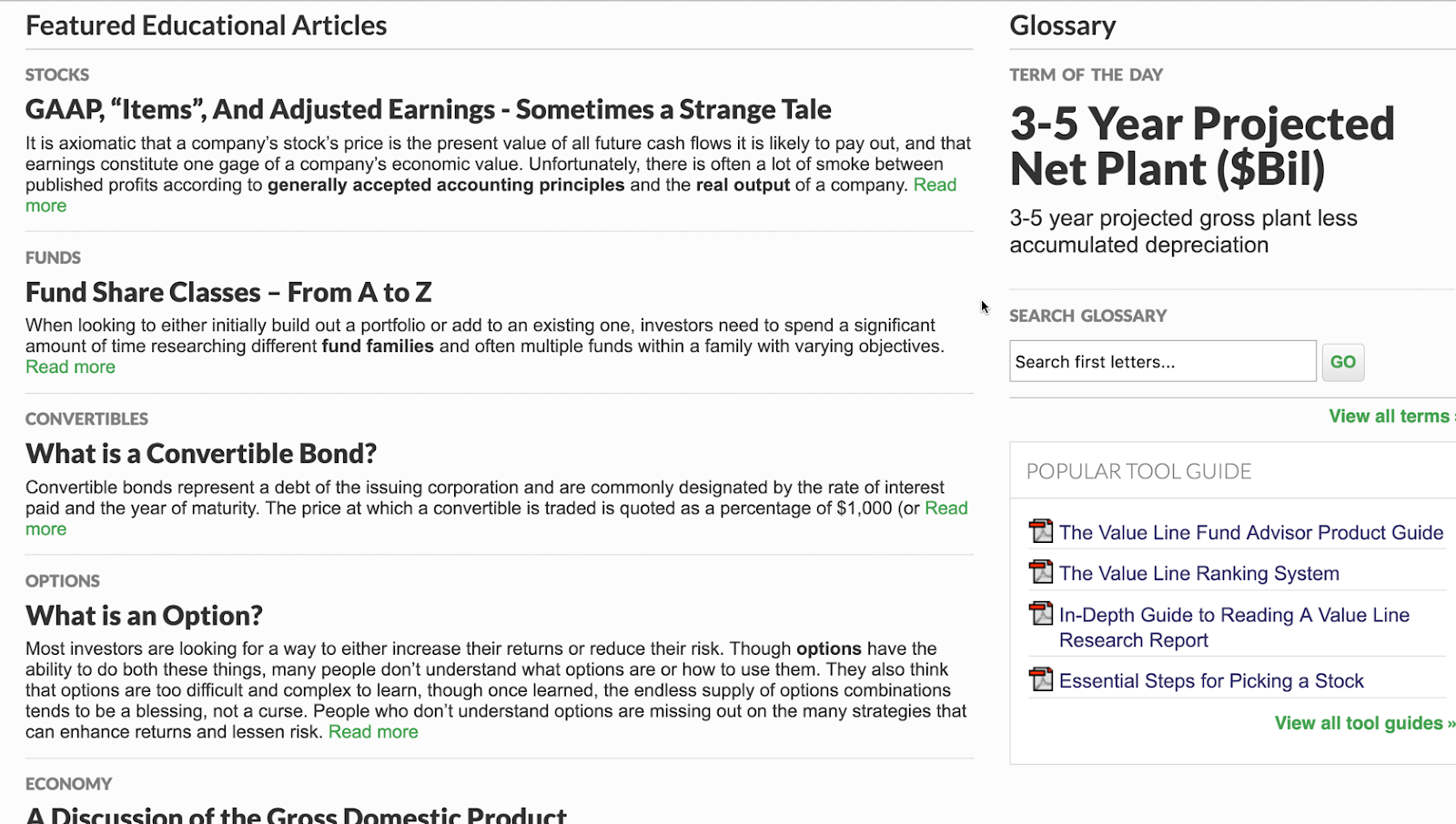
Task: Click PDF icon beside Fund Advisor Product Guide
Action: tap(1040, 531)
